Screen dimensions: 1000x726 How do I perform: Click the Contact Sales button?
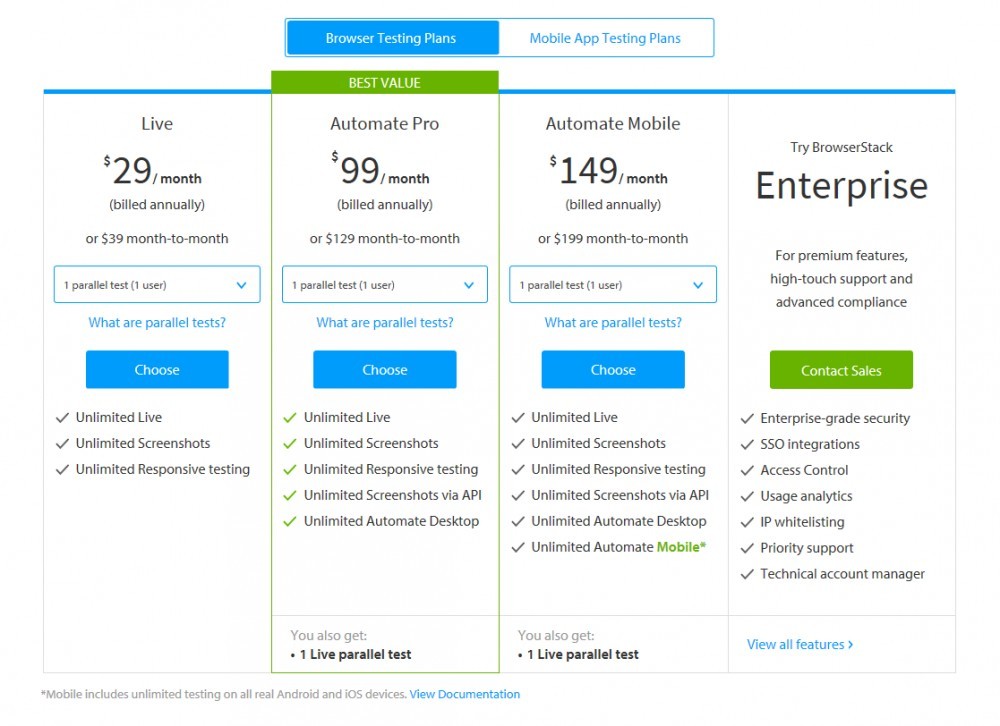[841, 369]
